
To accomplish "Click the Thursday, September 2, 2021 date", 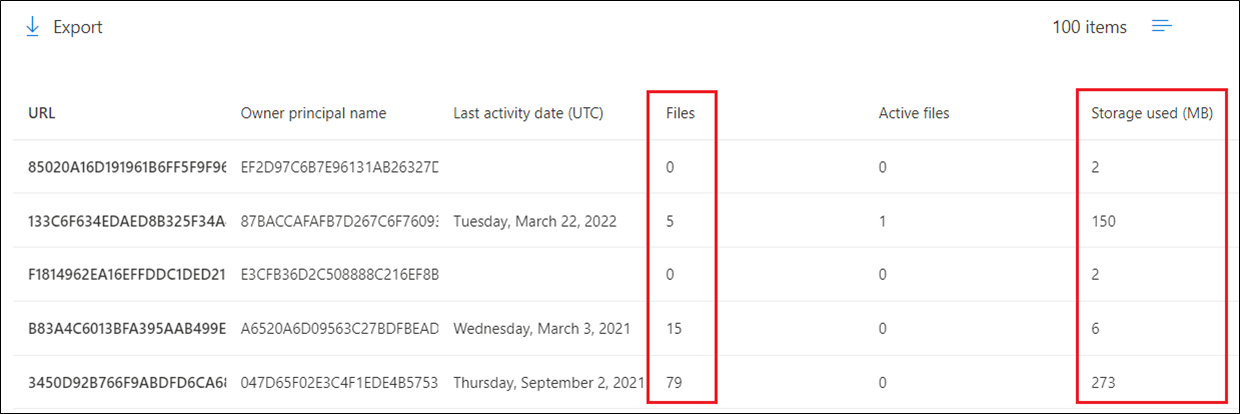I will [x=546, y=383].
